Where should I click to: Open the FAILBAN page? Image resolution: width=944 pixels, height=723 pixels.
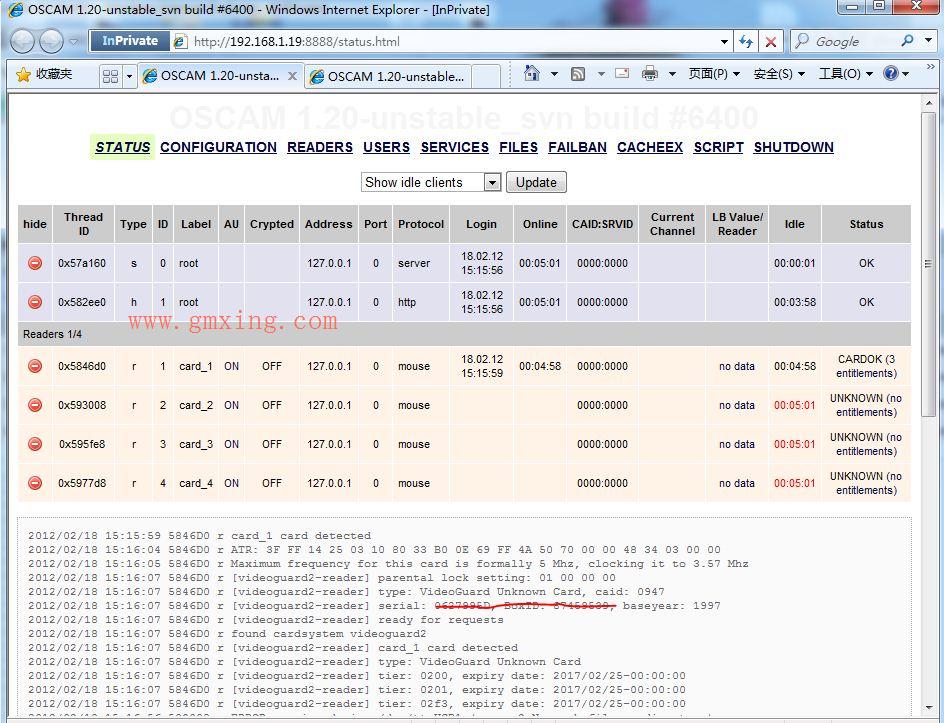tap(577, 147)
